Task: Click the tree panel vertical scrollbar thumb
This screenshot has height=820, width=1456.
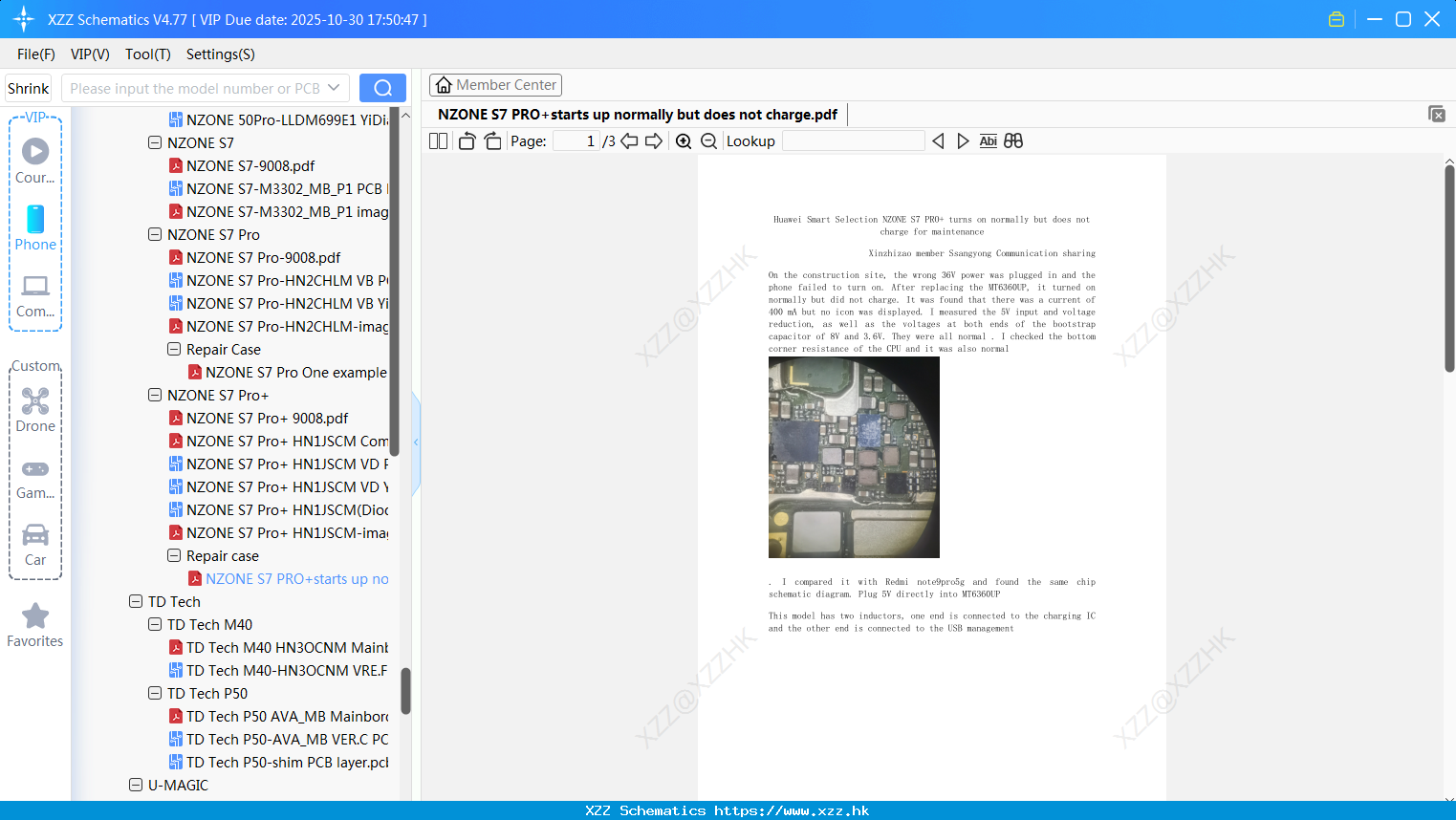Action: 405,691
